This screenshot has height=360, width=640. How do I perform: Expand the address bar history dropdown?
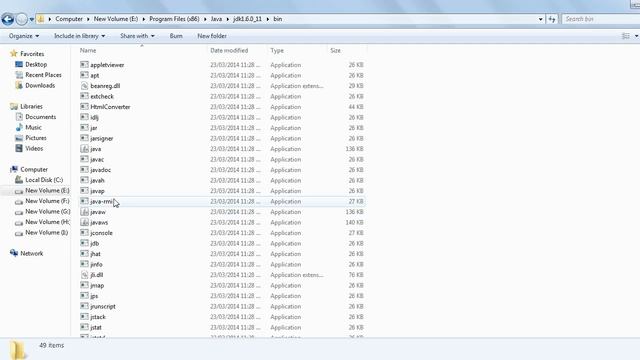(540, 19)
